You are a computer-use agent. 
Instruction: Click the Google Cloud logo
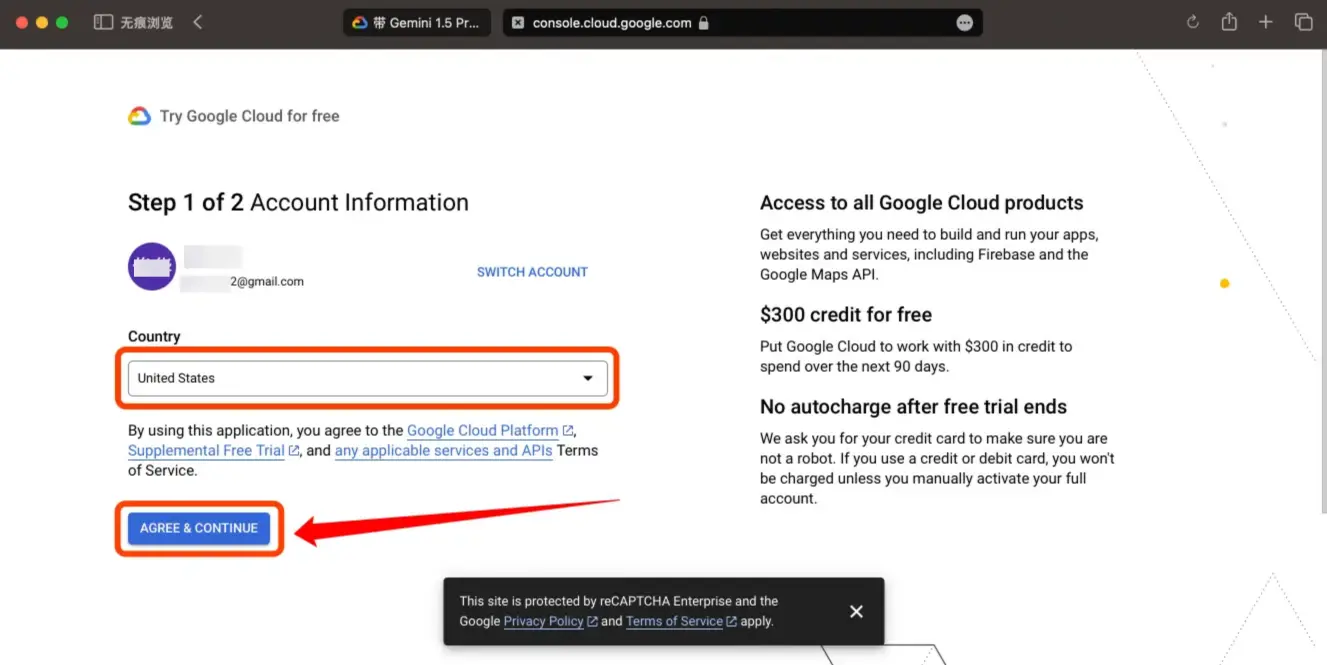[x=139, y=116]
